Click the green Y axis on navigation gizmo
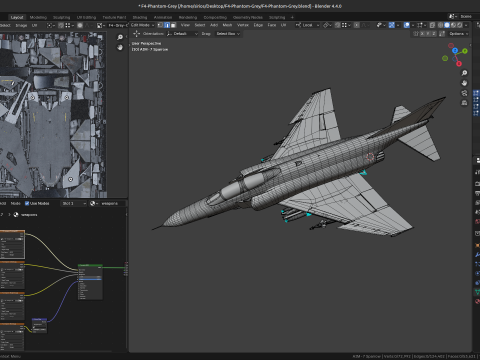The image size is (480, 360). pyautogui.click(x=465, y=51)
